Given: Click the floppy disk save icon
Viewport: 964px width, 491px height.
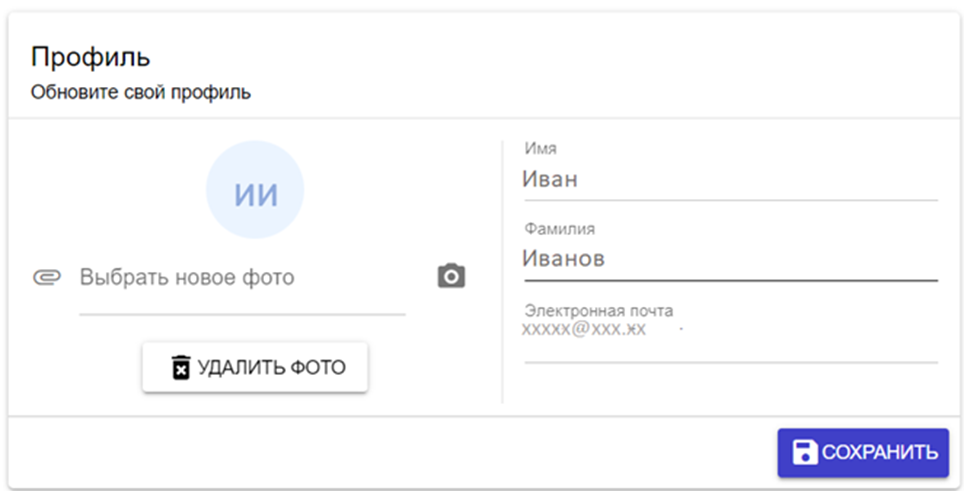Looking at the screenshot, I should (x=804, y=452).
